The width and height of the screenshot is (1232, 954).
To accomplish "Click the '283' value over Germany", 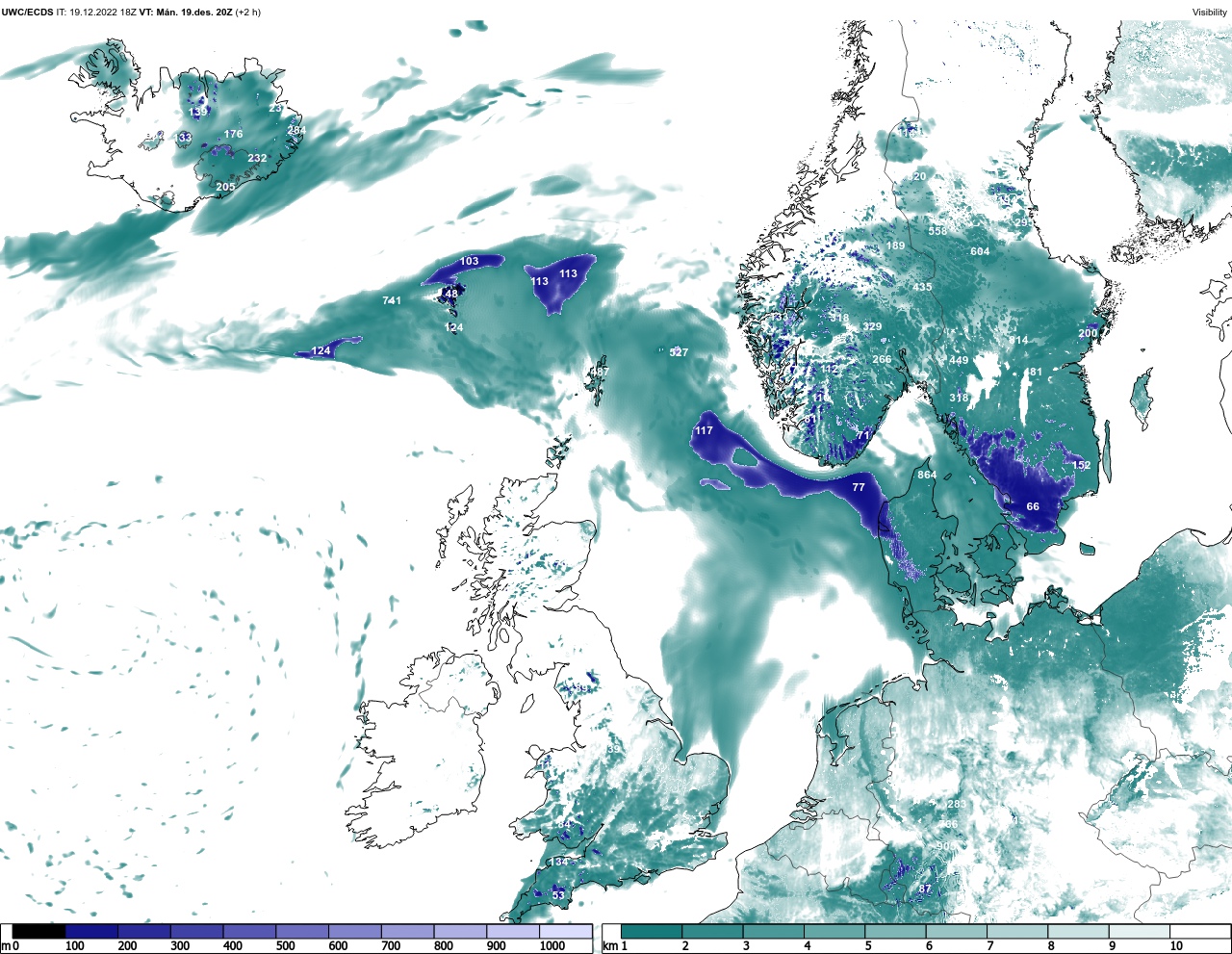I will (x=956, y=804).
